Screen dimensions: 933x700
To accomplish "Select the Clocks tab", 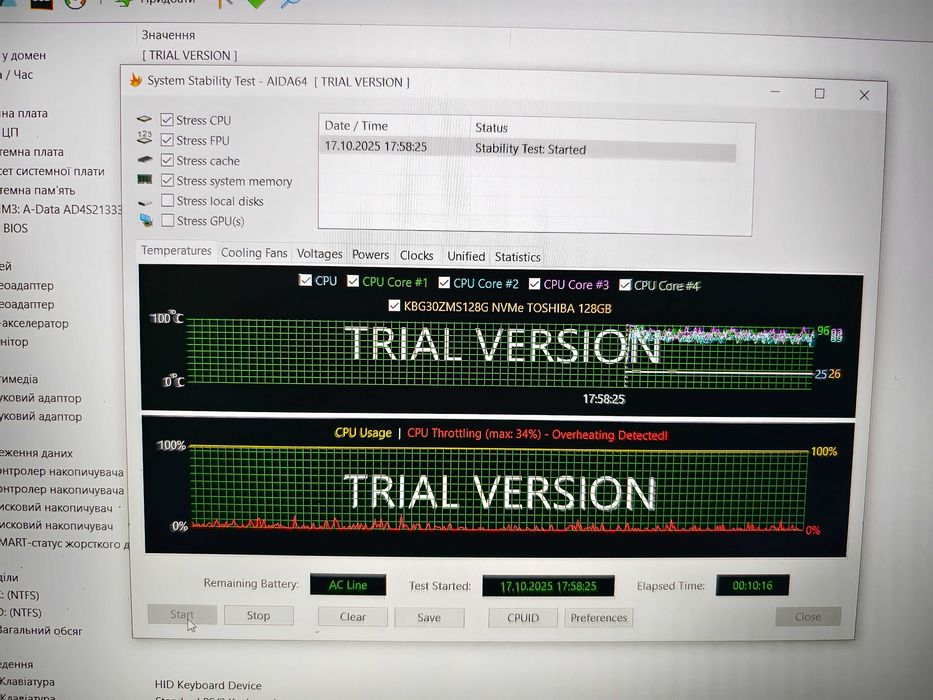I will pyautogui.click(x=417, y=255).
